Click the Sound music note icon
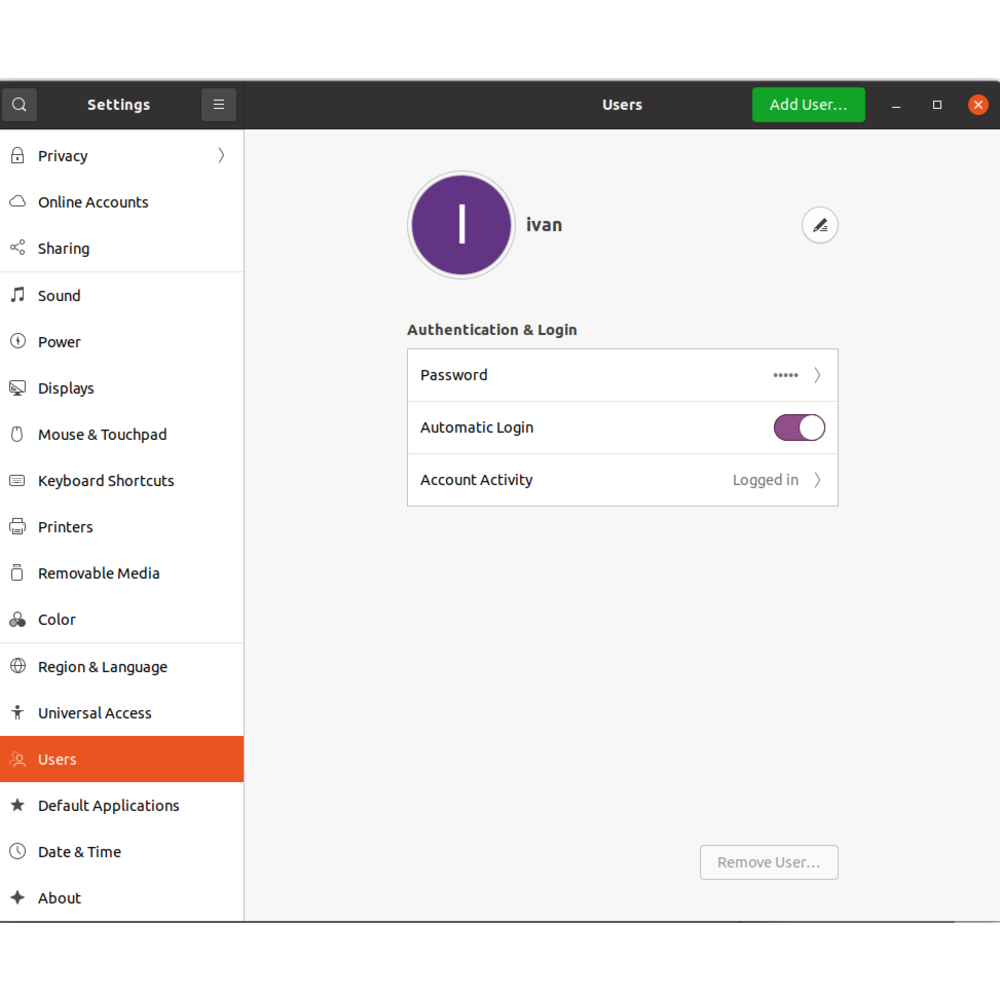The height and width of the screenshot is (1000, 1000). (x=17, y=295)
